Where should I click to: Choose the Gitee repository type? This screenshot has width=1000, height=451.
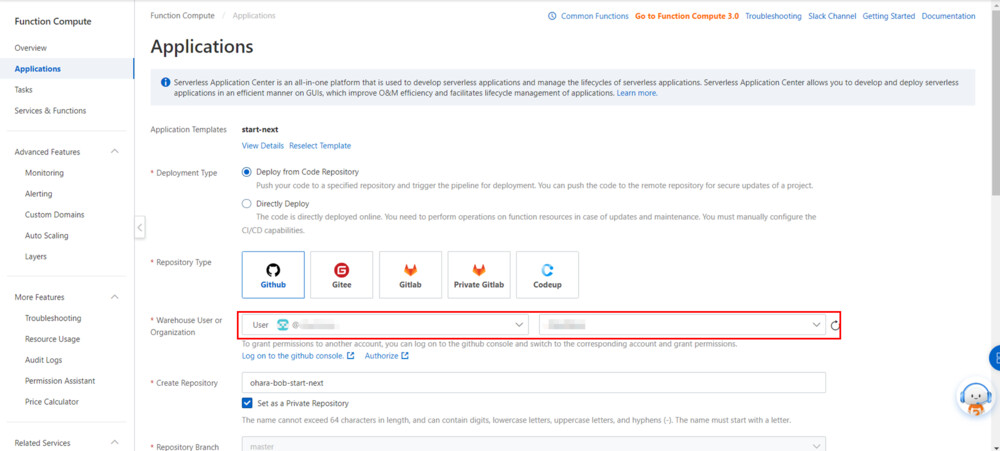pyautogui.click(x=341, y=274)
